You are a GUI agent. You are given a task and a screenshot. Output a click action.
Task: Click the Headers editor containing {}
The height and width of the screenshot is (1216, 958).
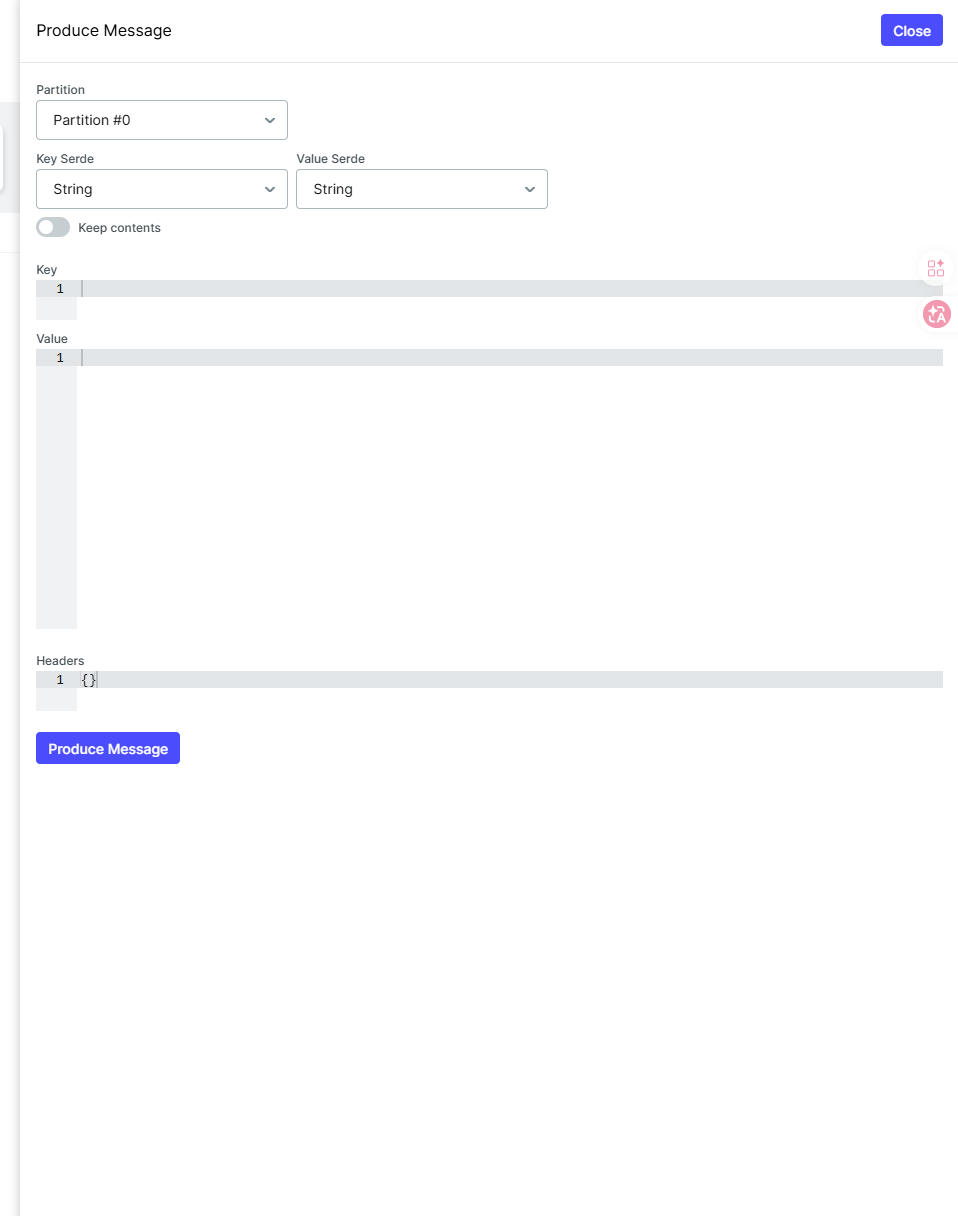pos(500,680)
